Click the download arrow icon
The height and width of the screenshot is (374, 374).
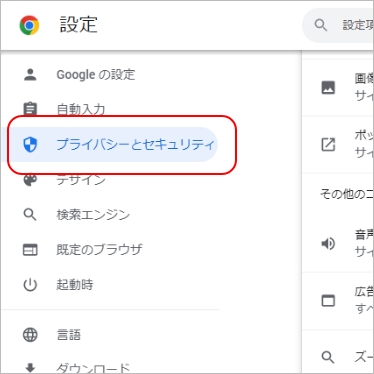click(30, 368)
